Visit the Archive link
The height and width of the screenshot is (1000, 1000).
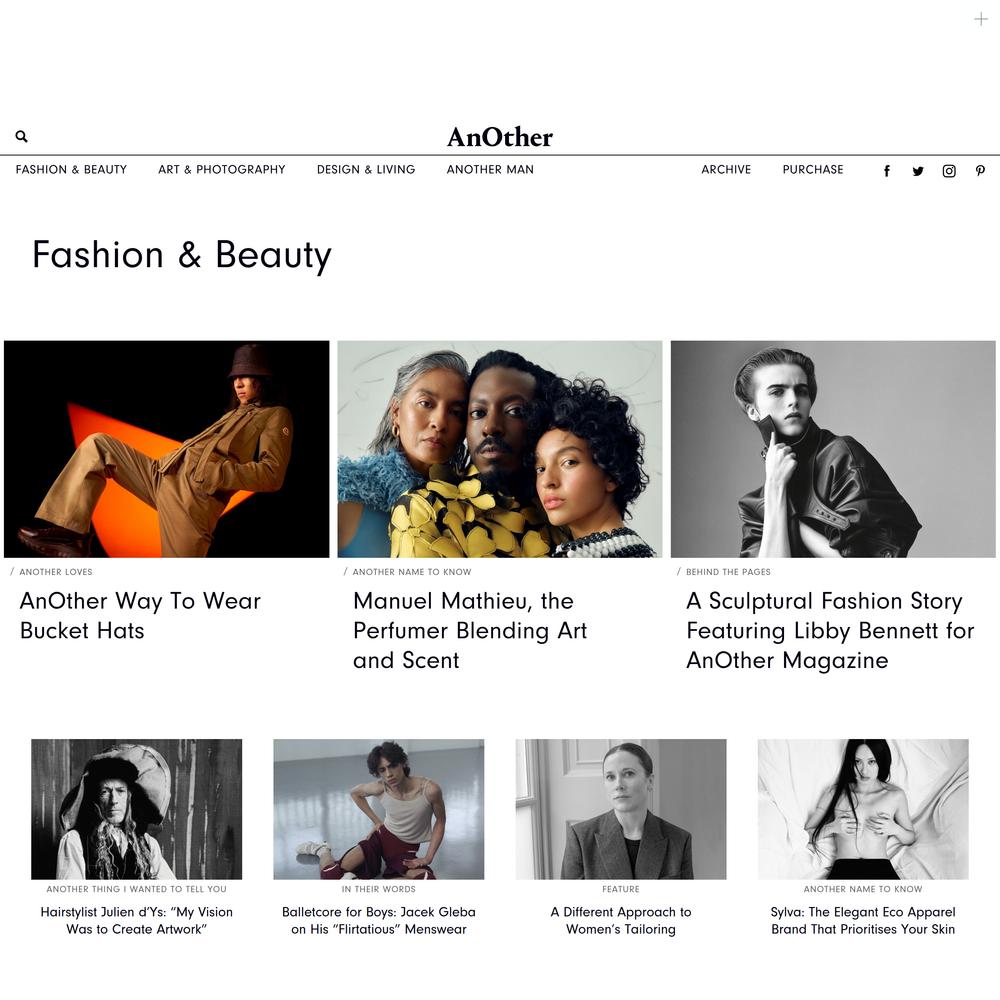tap(726, 170)
